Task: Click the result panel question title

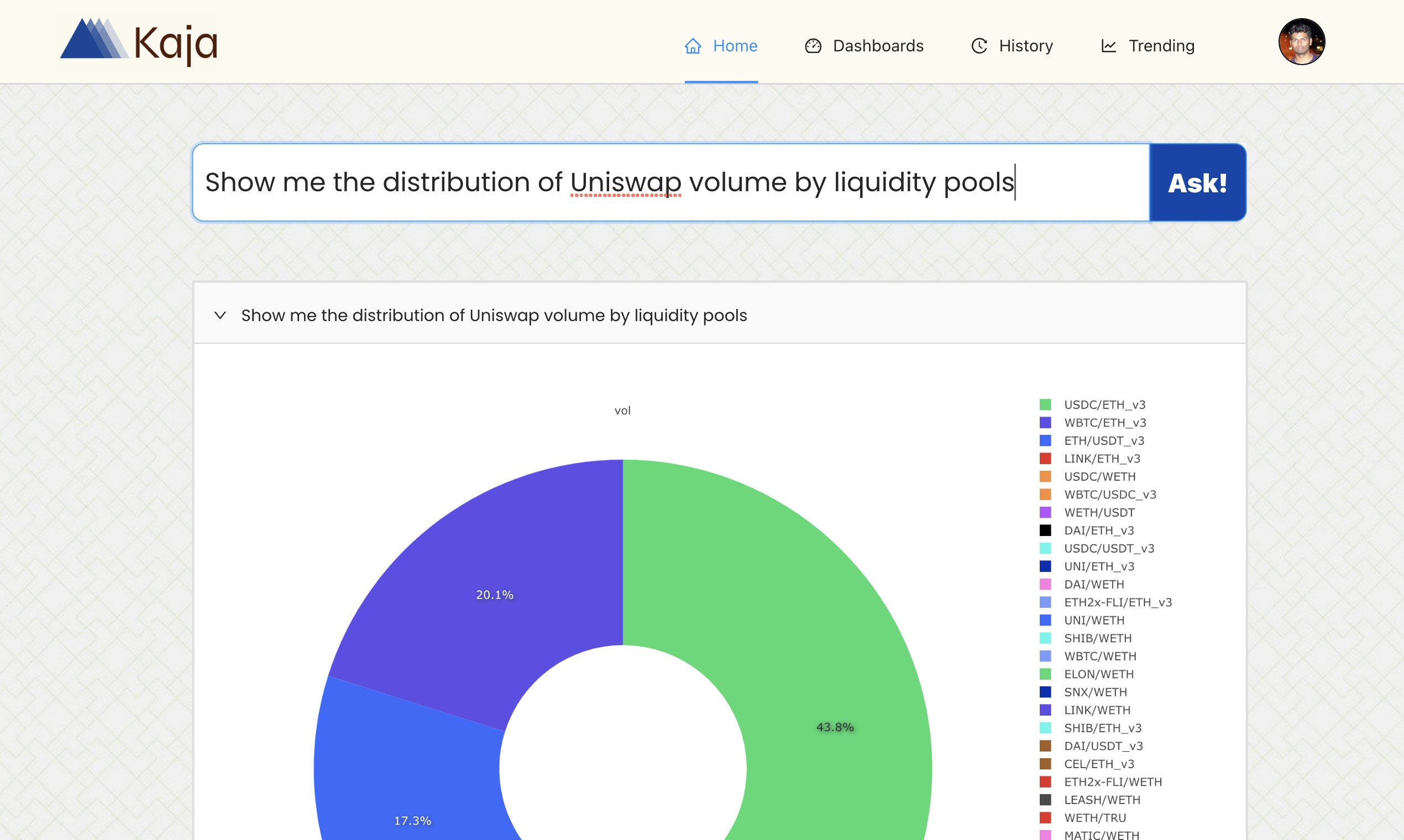Action: (x=494, y=316)
